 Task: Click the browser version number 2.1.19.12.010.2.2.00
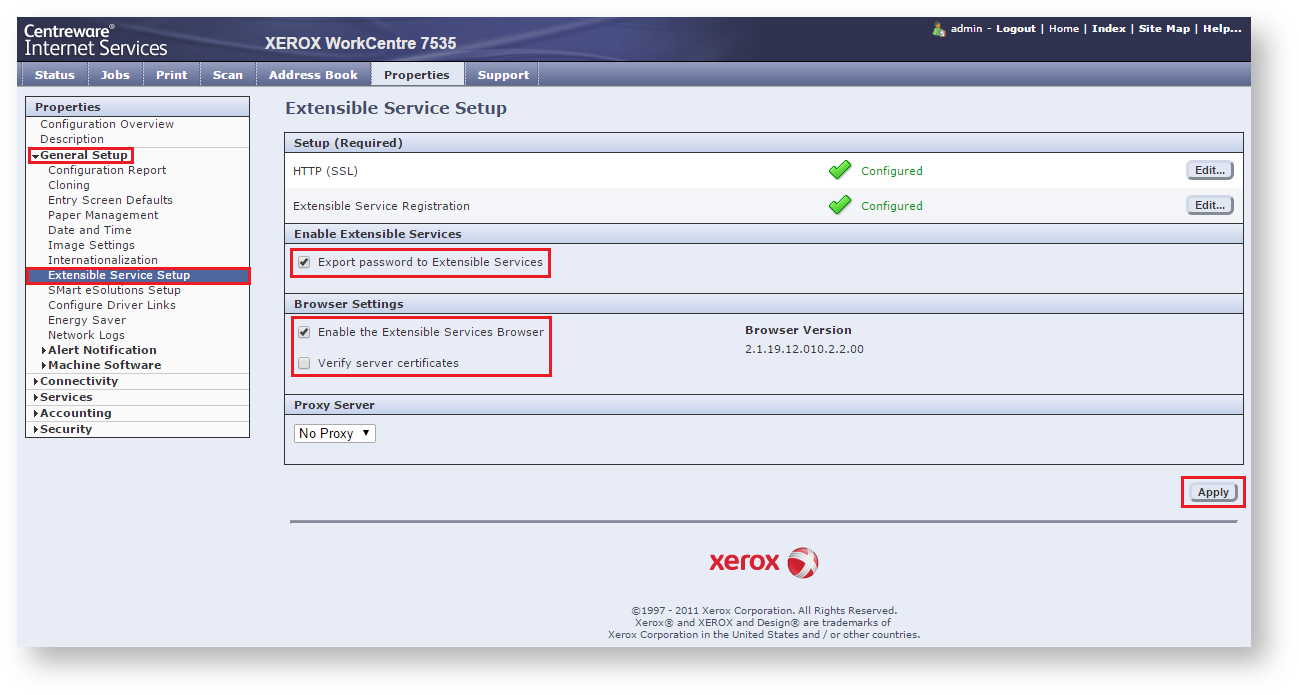point(804,349)
